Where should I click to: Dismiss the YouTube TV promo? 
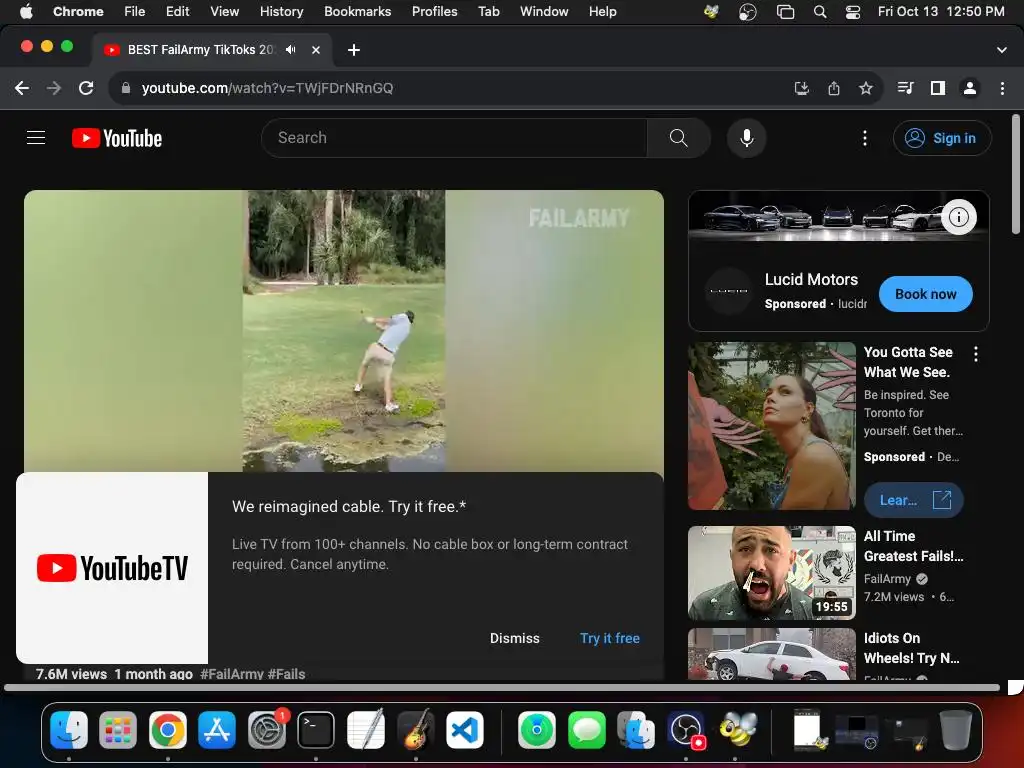[515, 638]
